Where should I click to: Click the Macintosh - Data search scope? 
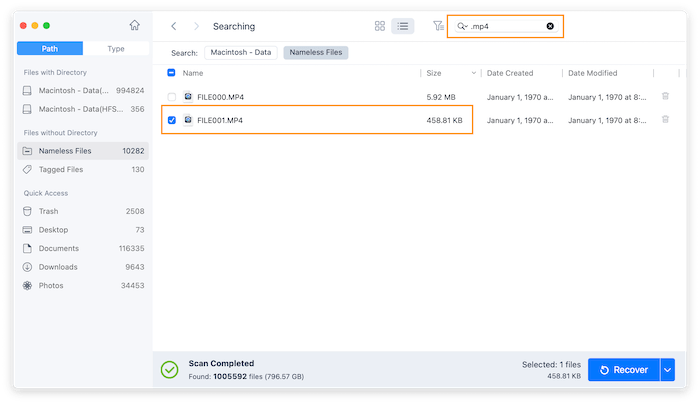click(241, 52)
